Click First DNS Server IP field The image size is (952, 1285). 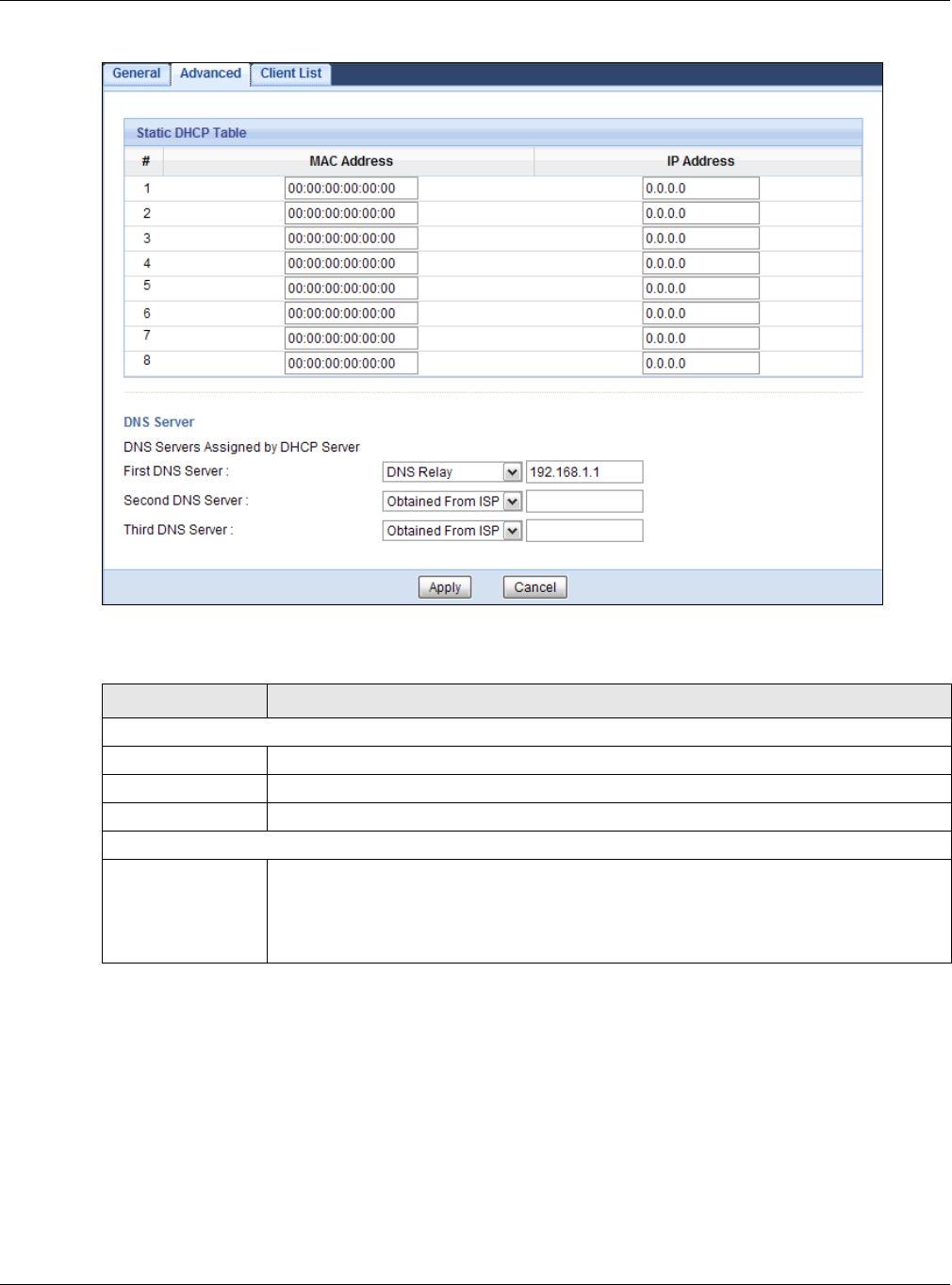point(584,472)
